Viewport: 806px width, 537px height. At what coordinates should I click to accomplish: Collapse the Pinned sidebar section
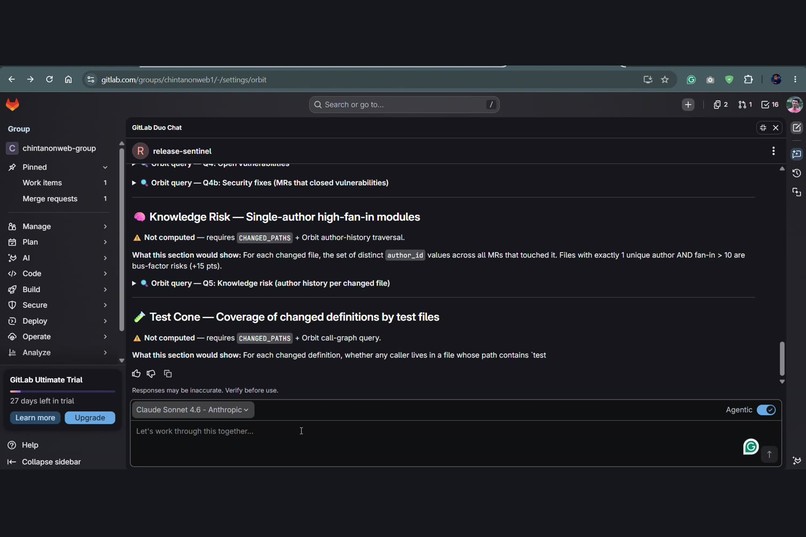[58, 167]
